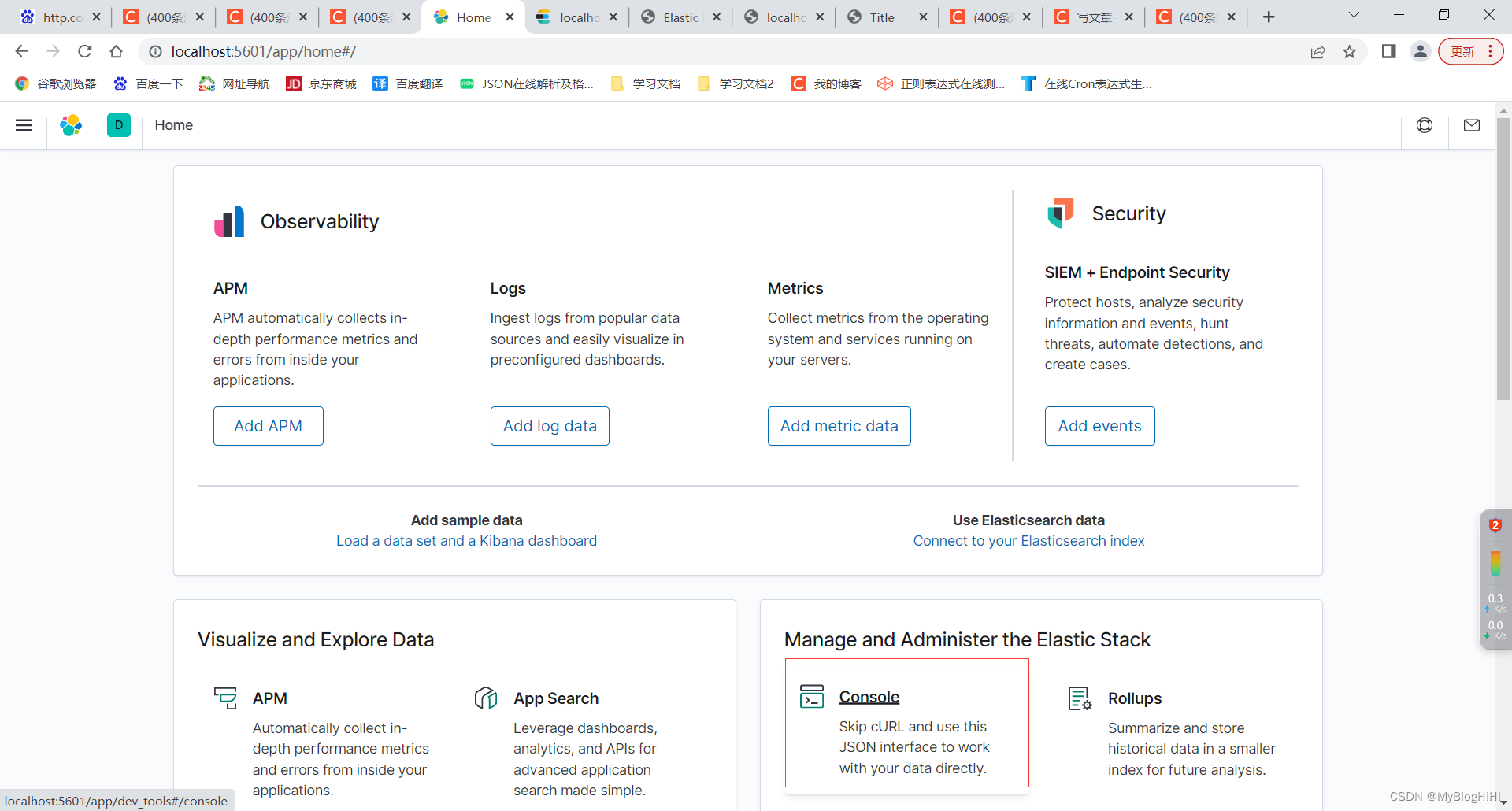This screenshot has width=1512, height=811.
Task: Click the Security shield logo
Action: click(1061, 213)
